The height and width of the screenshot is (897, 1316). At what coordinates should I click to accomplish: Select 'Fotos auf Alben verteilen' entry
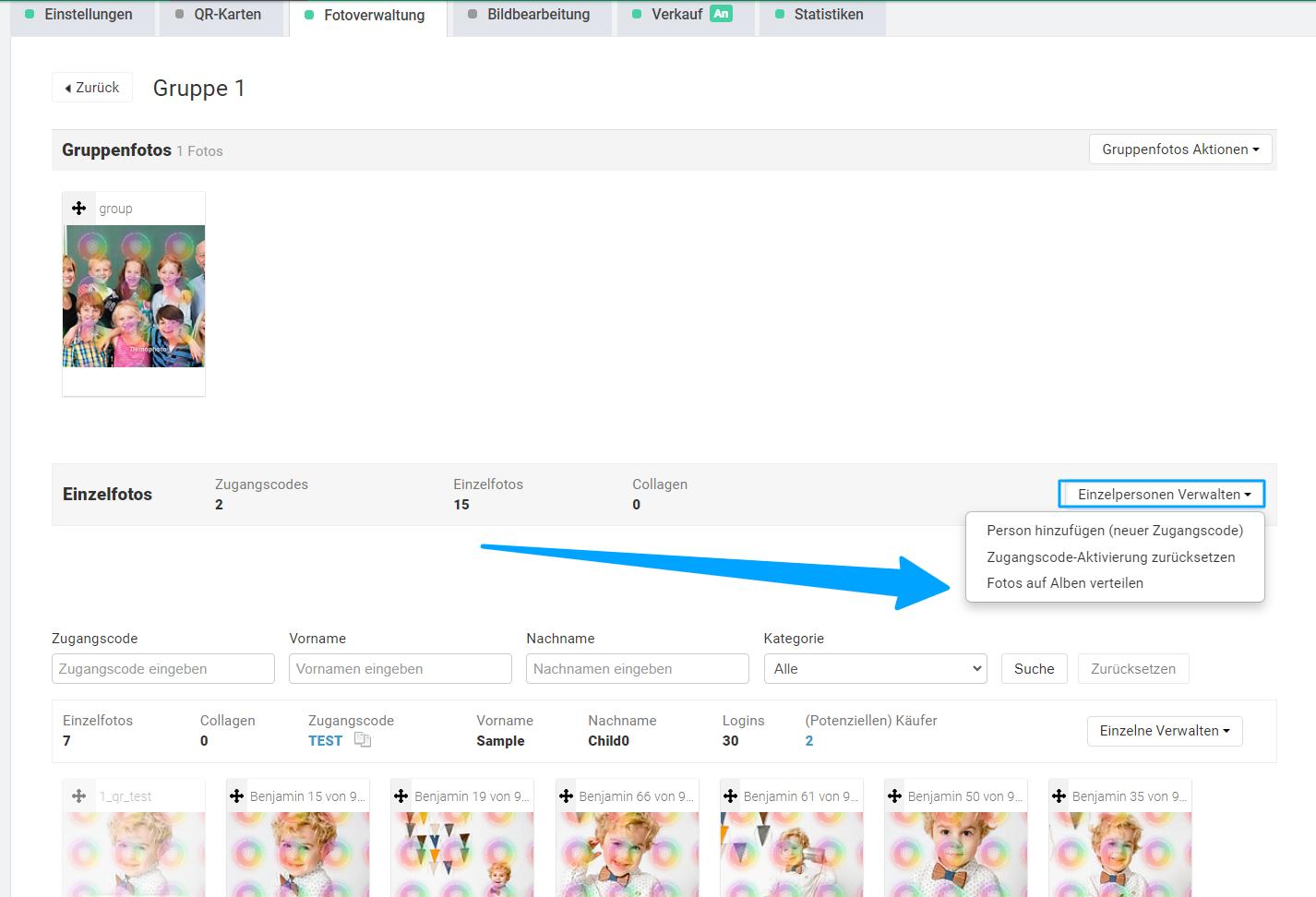point(1065,583)
